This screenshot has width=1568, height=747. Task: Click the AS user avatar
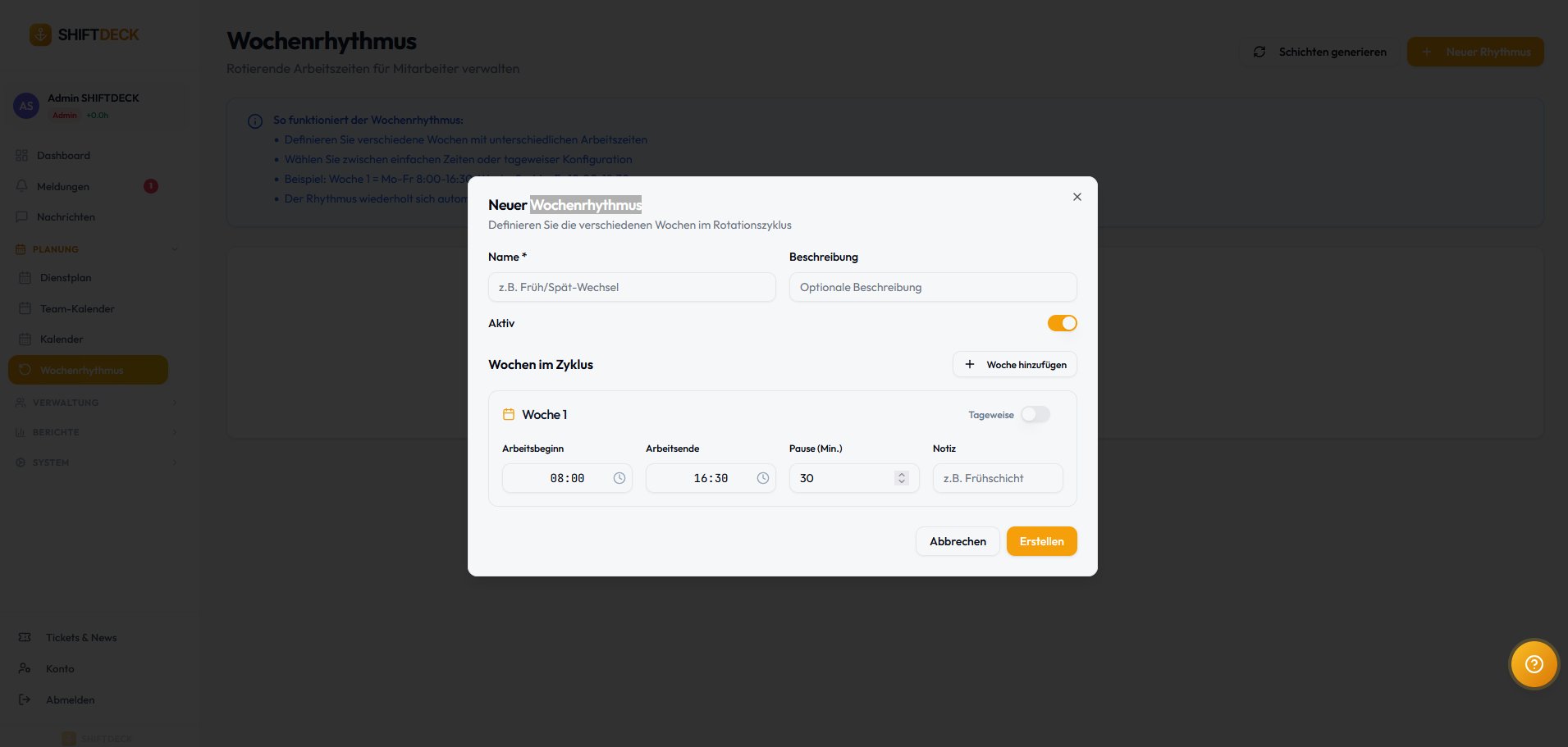click(26, 106)
